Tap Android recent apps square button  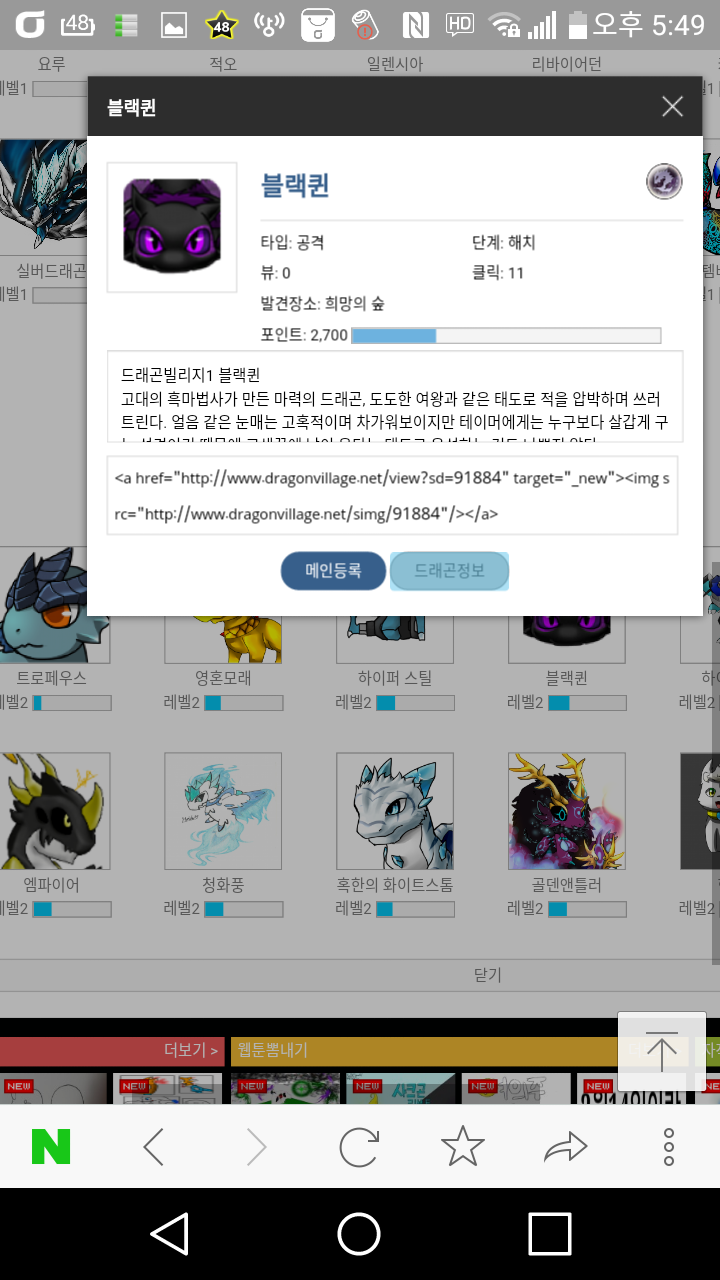point(549,1233)
